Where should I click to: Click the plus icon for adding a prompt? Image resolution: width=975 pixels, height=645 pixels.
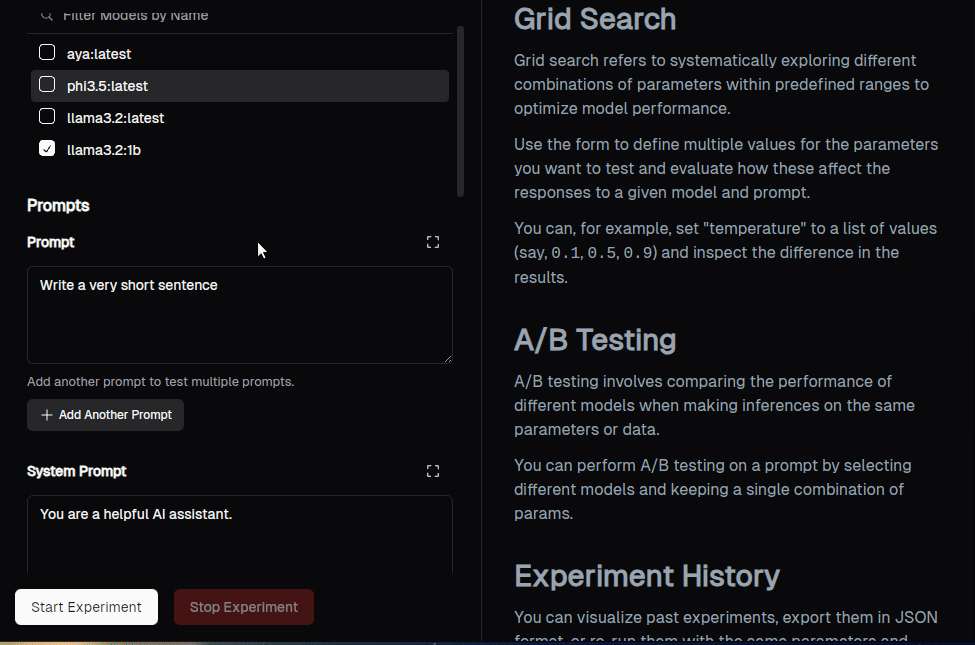pyautogui.click(x=46, y=415)
